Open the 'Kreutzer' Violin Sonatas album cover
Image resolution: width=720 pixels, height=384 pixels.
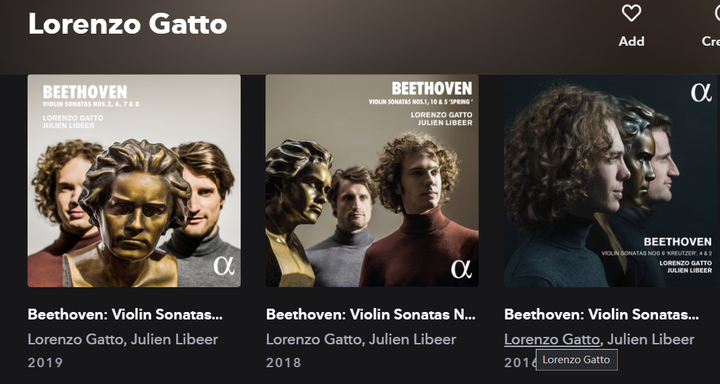[x=610, y=181]
